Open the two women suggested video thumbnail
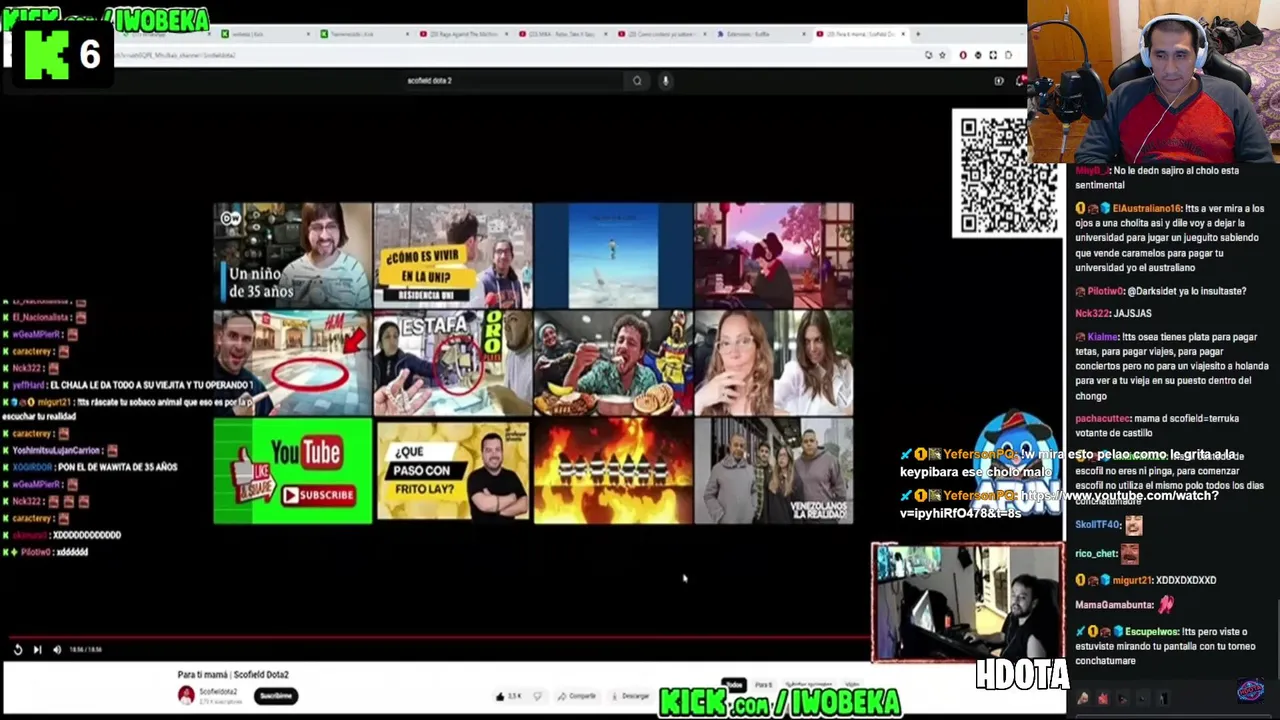 (x=774, y=363)
